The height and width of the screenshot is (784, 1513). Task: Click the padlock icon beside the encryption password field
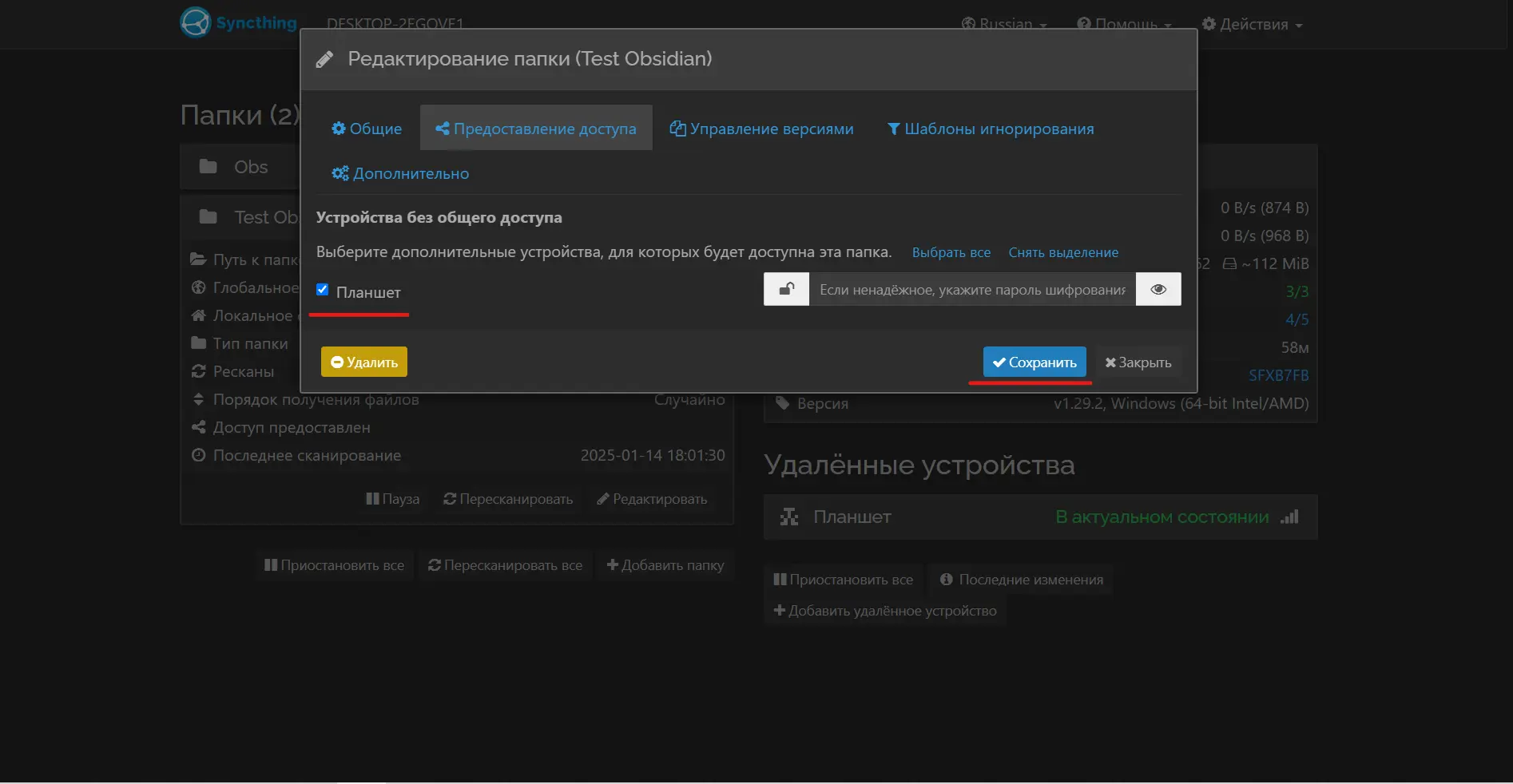click(x=786, y=289)
